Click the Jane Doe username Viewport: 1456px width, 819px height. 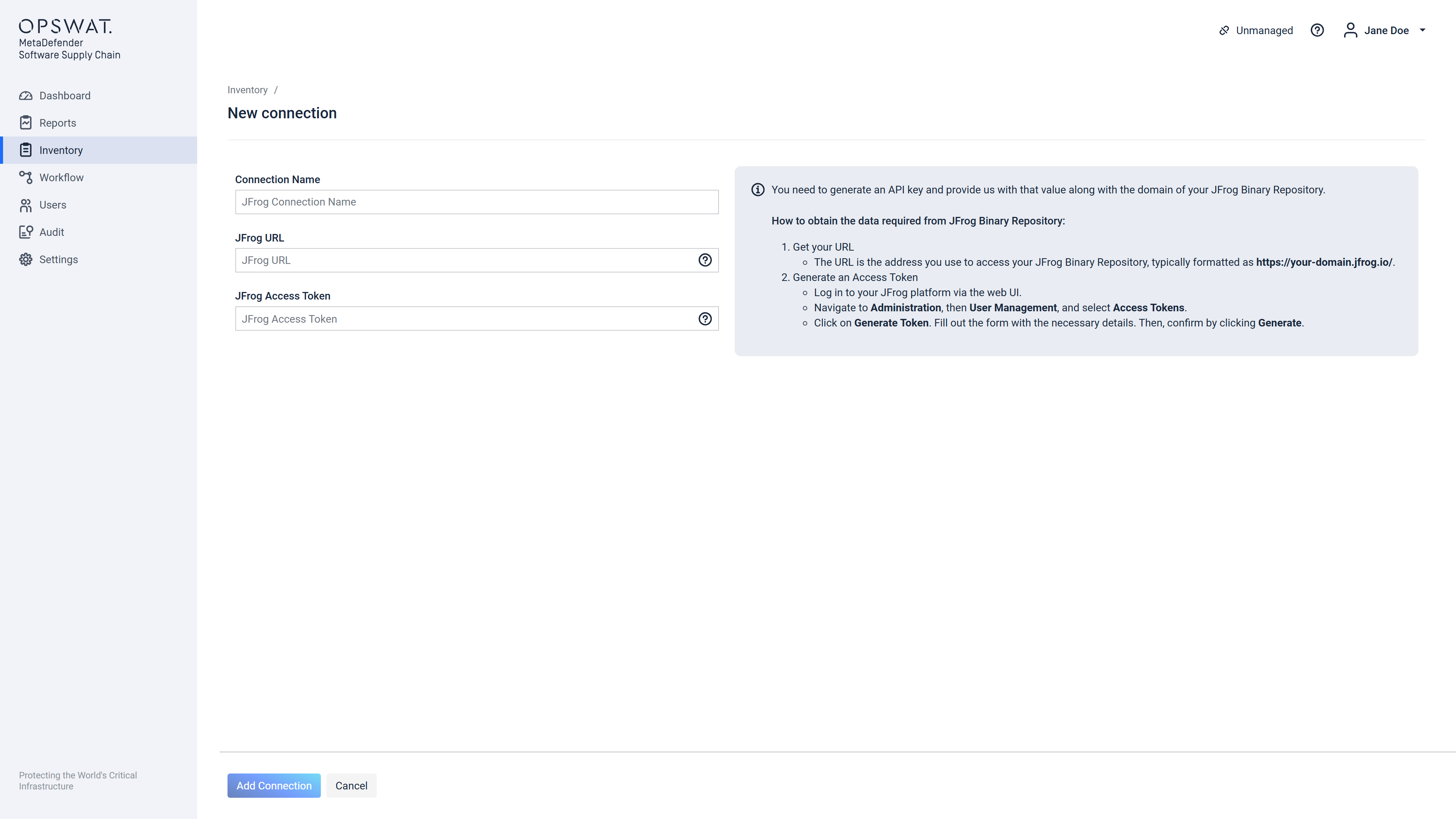point(1386,30)
